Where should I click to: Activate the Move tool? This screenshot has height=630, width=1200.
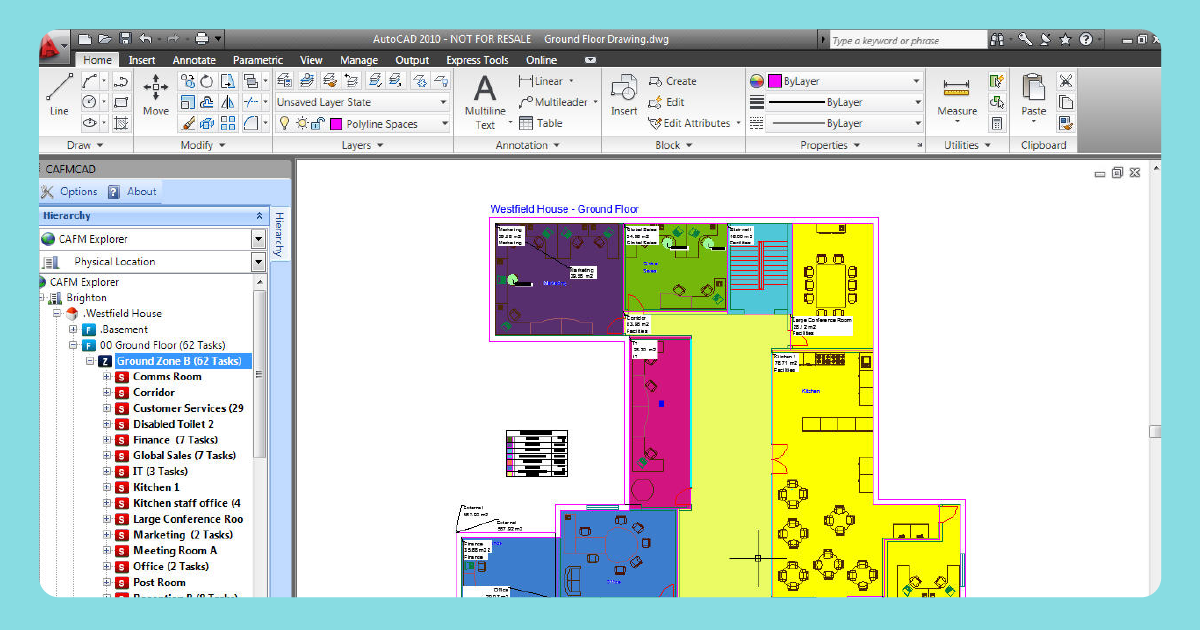click(x=155, y=94)
